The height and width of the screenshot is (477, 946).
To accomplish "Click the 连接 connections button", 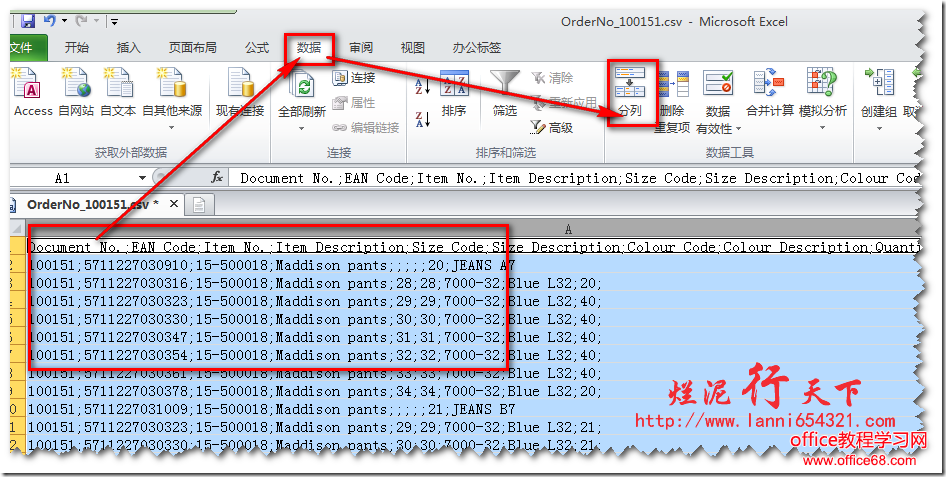I will (354, 78).
